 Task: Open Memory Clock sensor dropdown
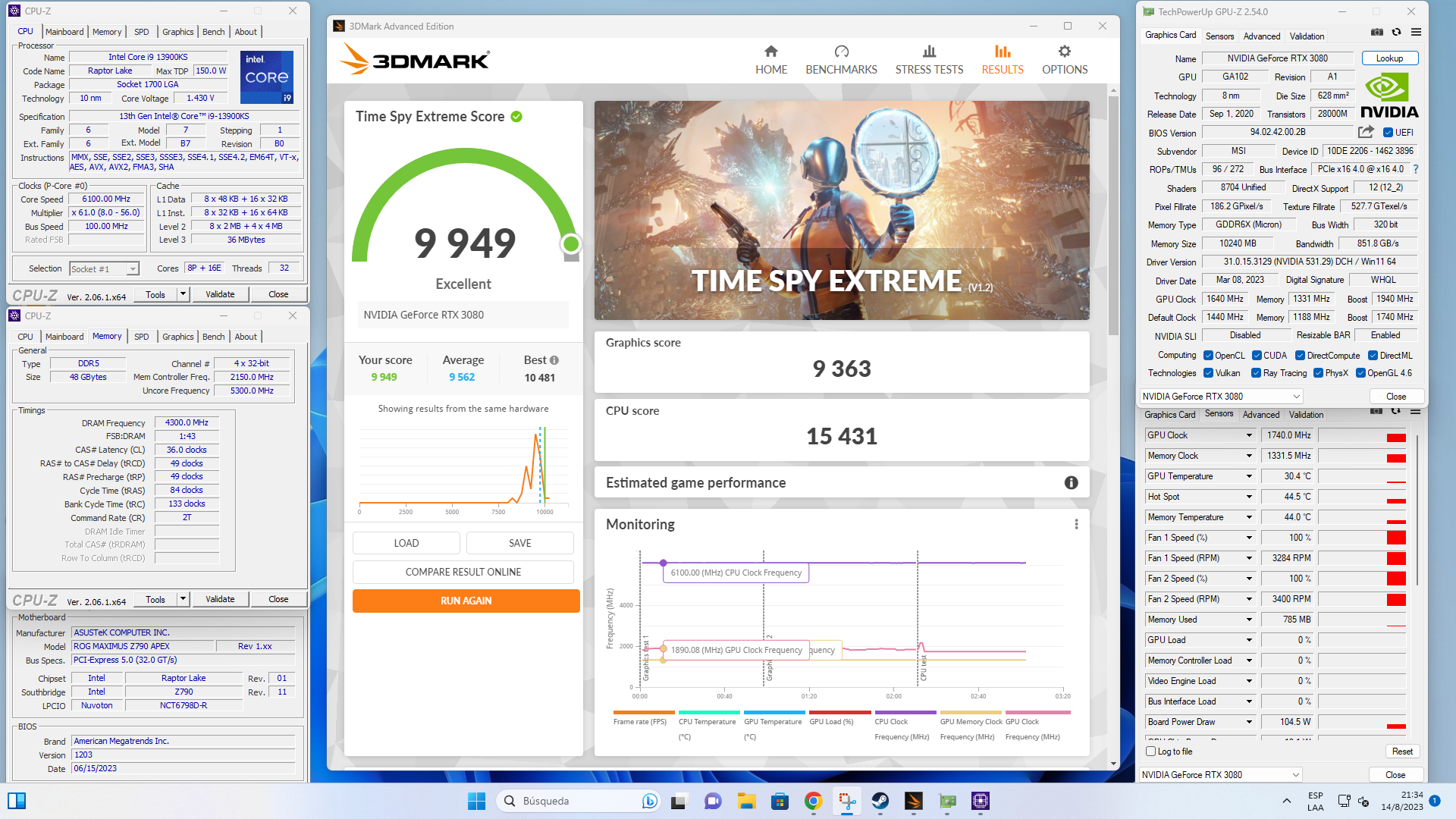(1249, 456)
